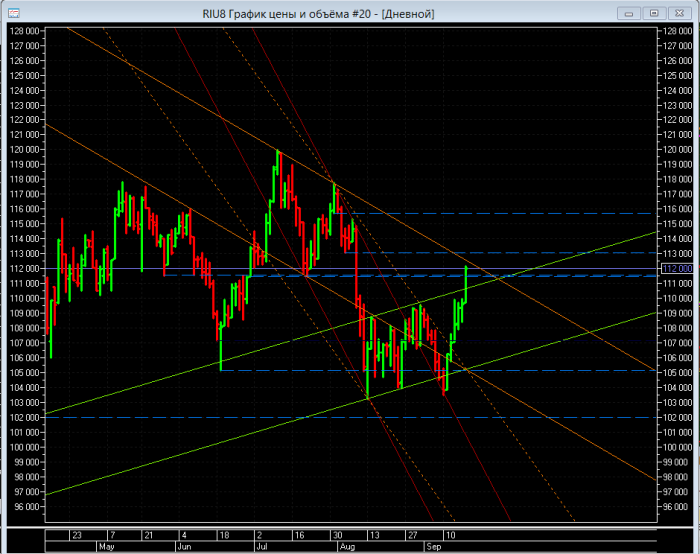Open the chart window system menu icon

(14, 13)
